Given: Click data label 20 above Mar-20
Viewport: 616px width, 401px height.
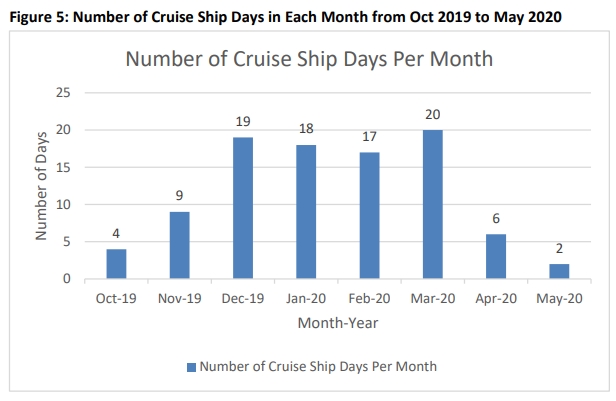Looking at the screenshot, I should pos(433,115).
